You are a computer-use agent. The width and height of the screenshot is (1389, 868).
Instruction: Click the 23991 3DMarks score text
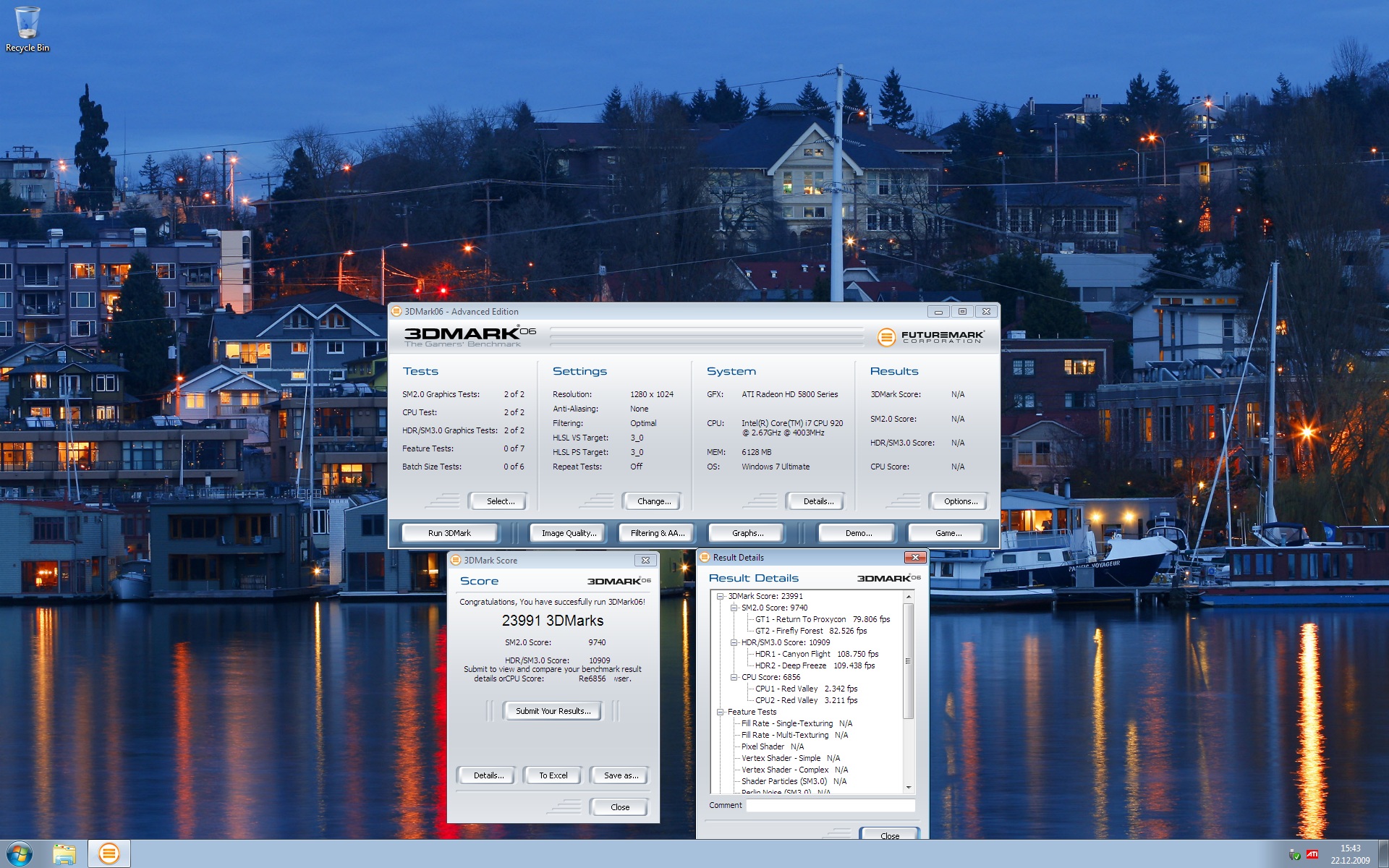point(553,621)
